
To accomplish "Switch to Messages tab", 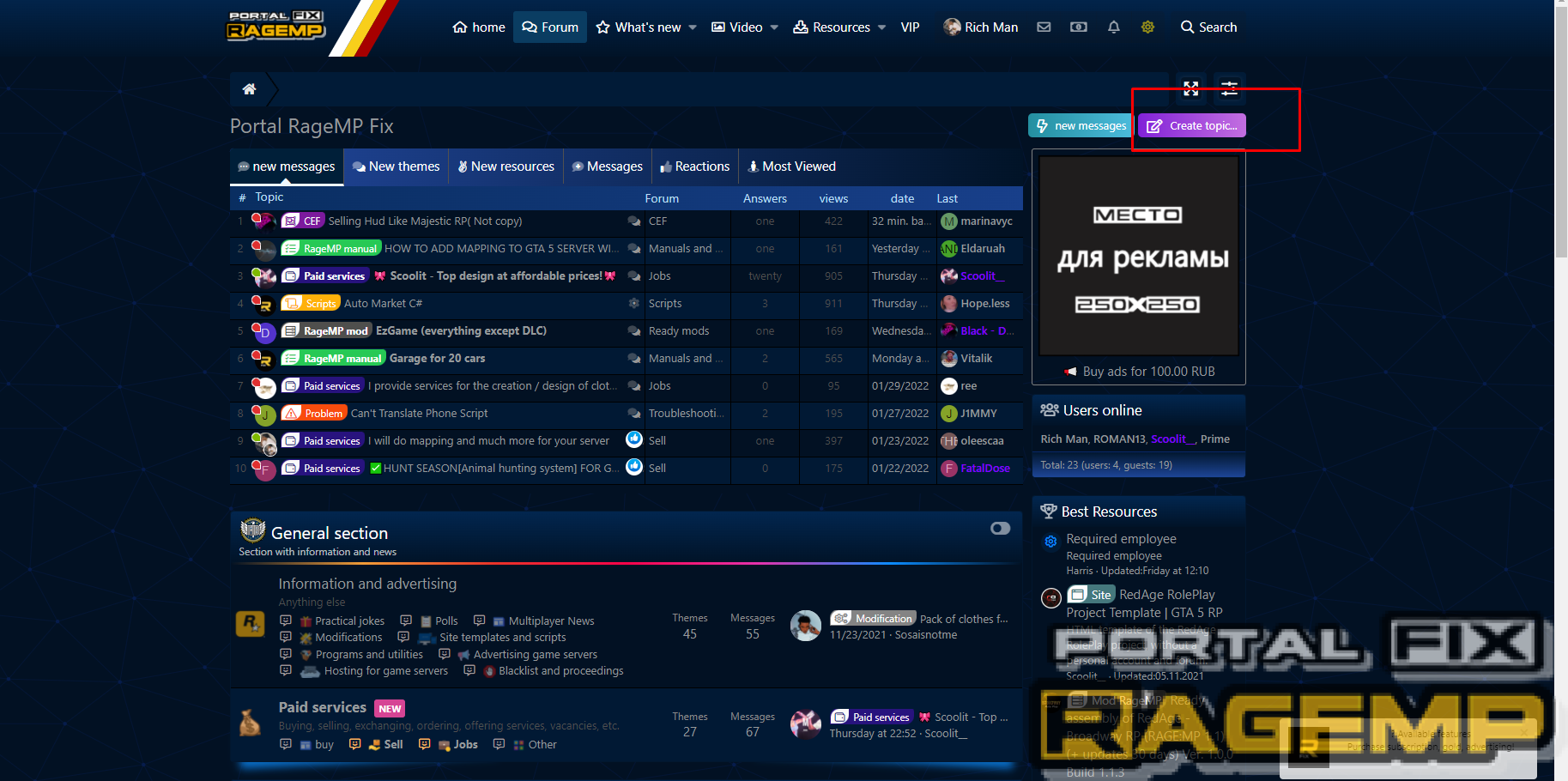I will click(607, 166).
